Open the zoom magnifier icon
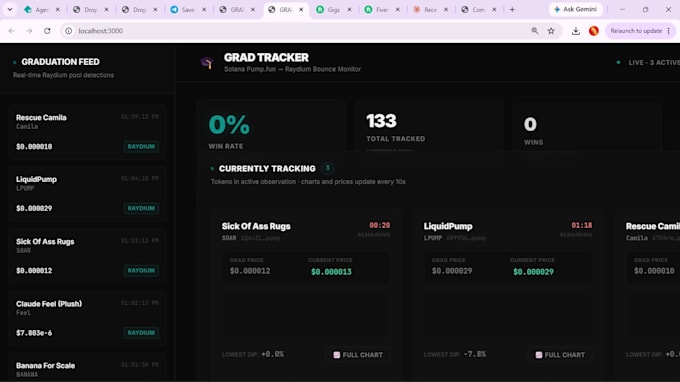680x382 pixels. (535, 31)
